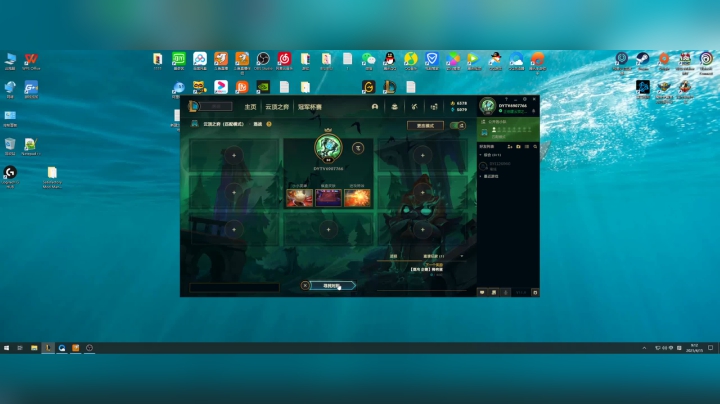Open the Steam desktop icon
Image resolution: width=720 pixels, height=404 pixels.
[x=643, y=59]
